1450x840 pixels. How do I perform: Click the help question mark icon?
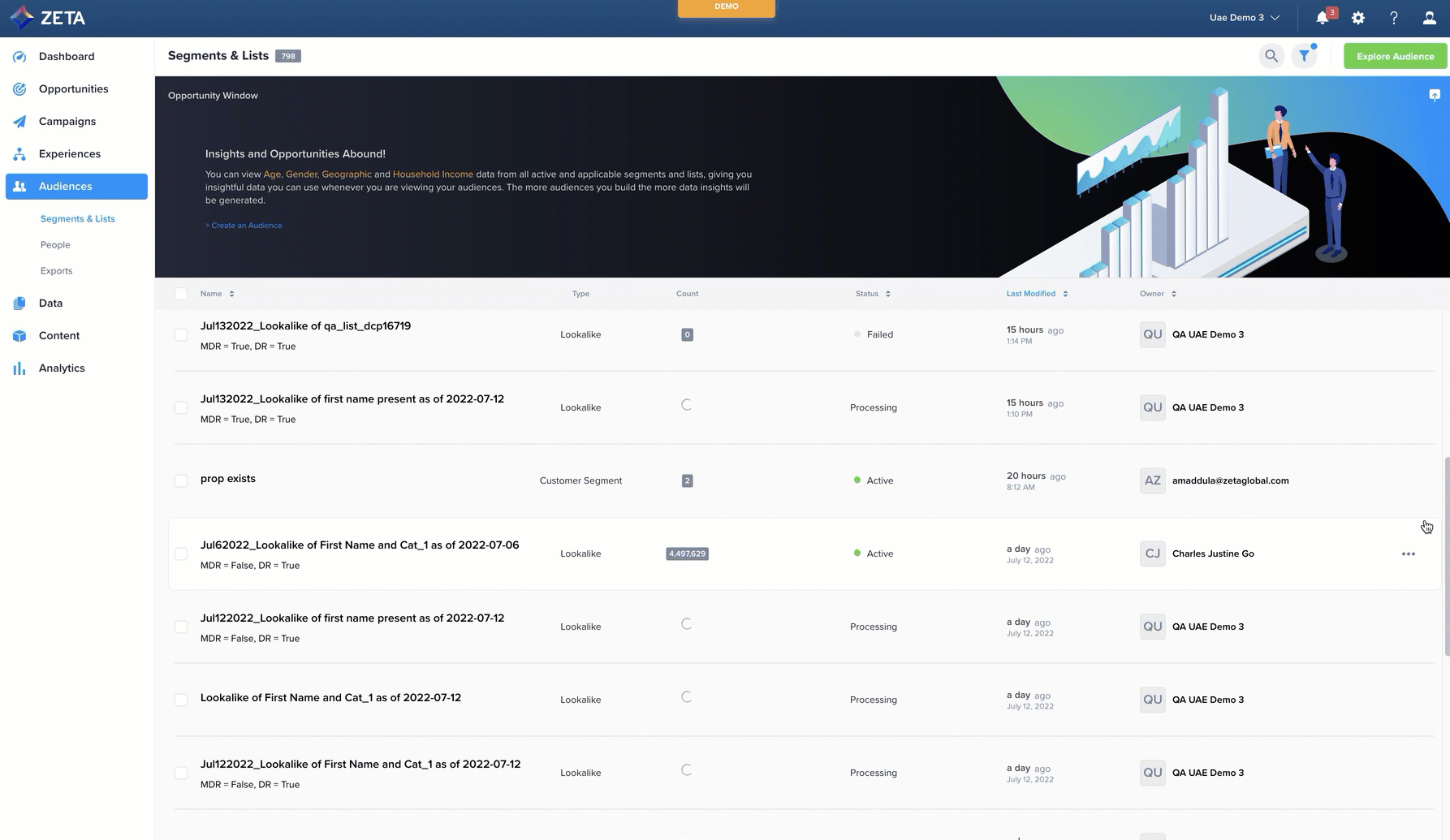pyautogui.click(x=1394, y=18)
